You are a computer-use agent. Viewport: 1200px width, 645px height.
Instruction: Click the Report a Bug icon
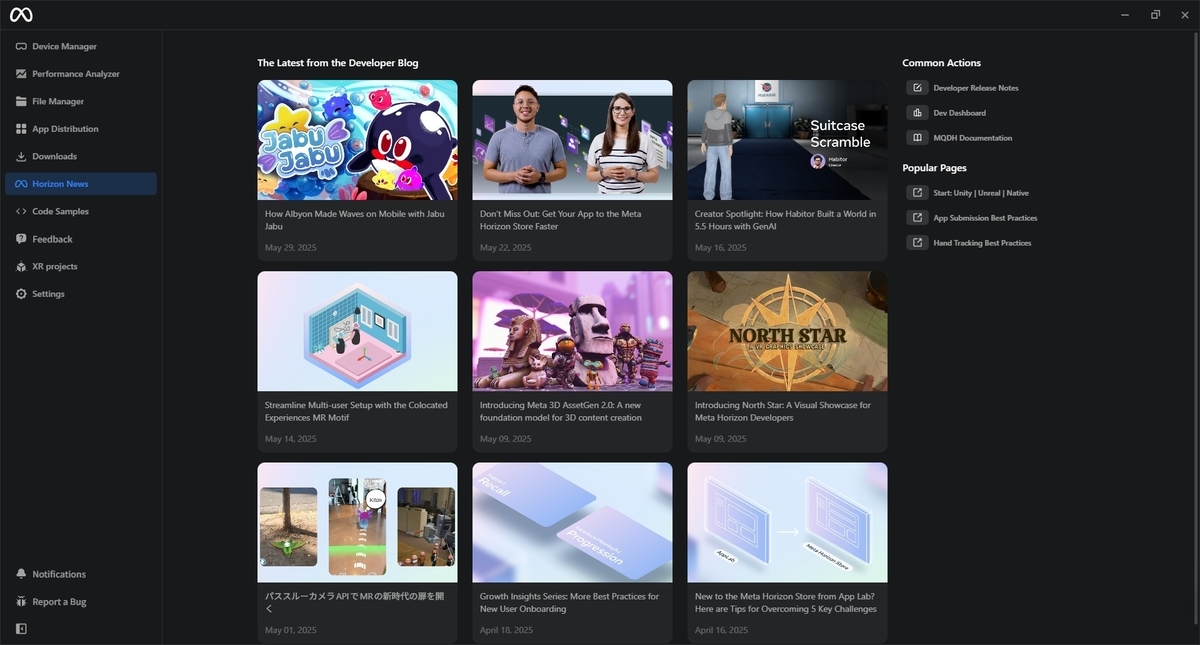click(x=21, y=602)
